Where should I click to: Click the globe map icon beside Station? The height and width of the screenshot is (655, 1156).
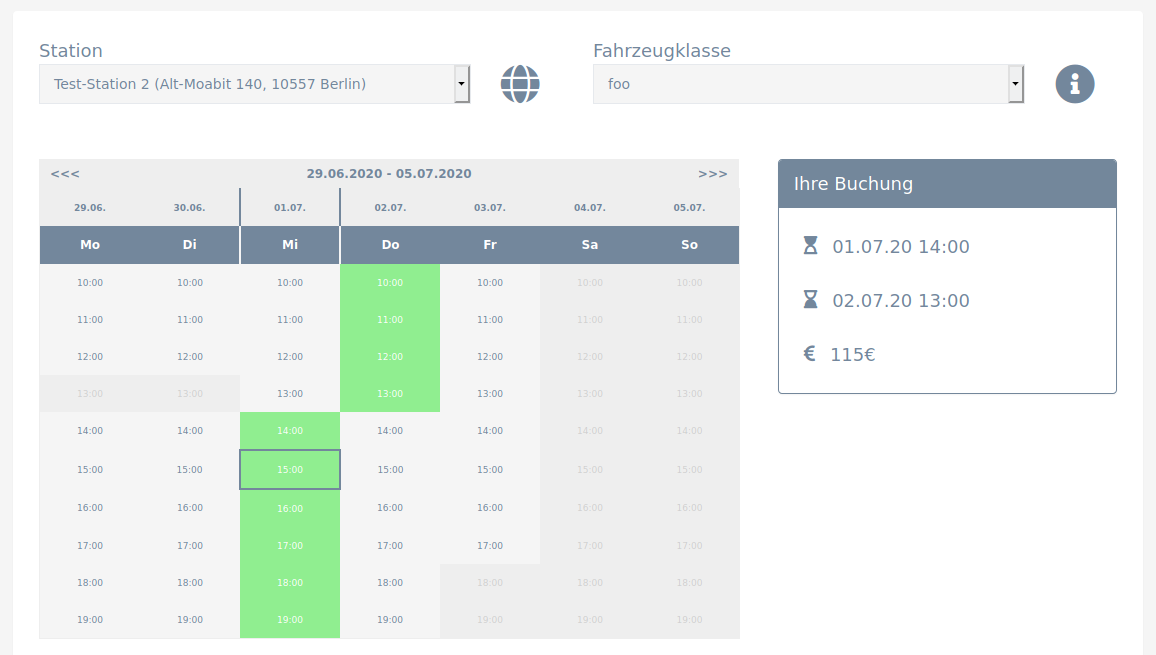pos(520,84)
